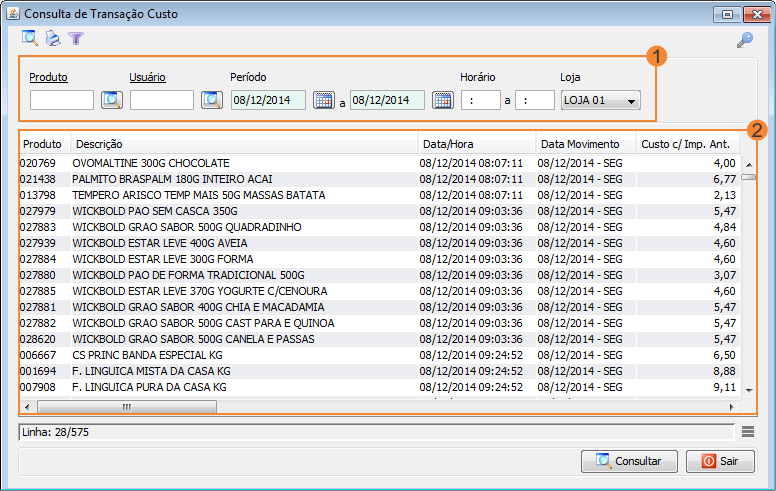Click the Produto code input field
Viewport: 776px width, 491px height.
(x=62, y=100)
